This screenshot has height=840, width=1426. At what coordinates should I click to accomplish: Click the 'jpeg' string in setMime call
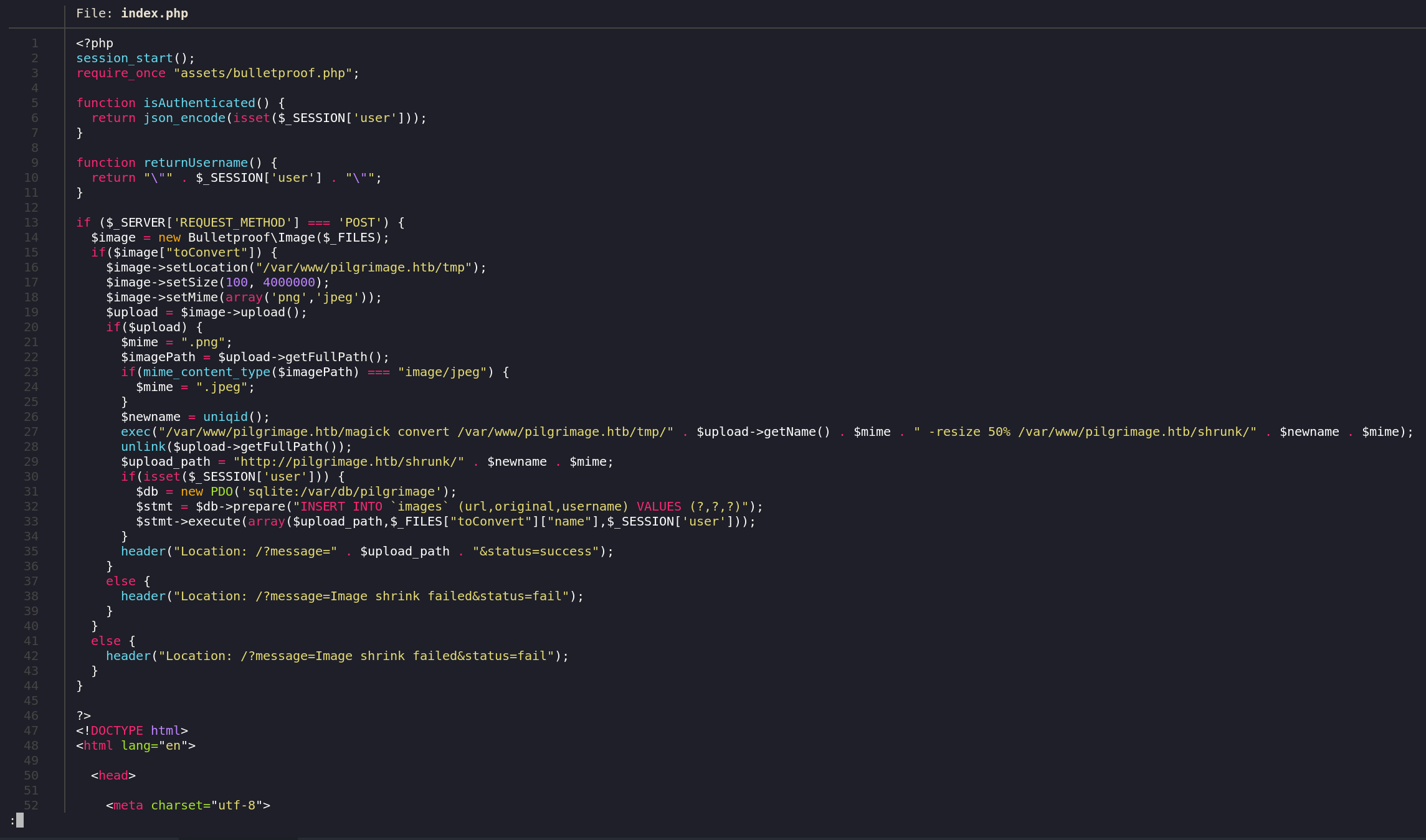[x=338, y=297]
